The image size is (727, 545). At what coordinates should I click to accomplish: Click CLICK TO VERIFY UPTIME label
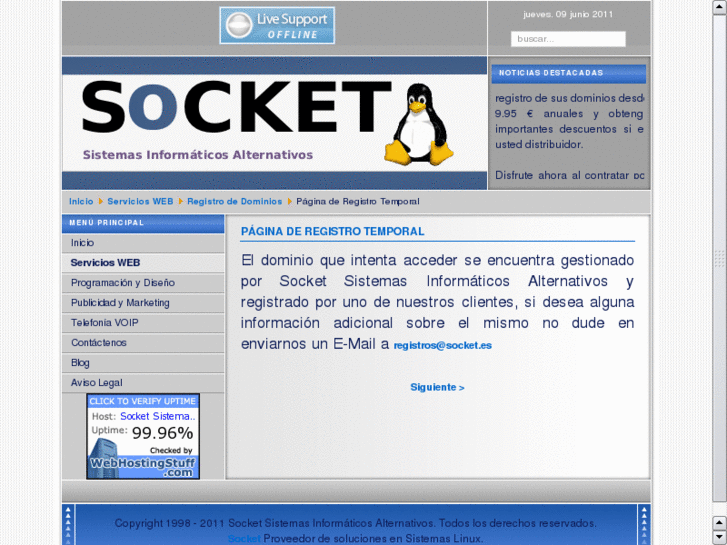click(143, 401)
